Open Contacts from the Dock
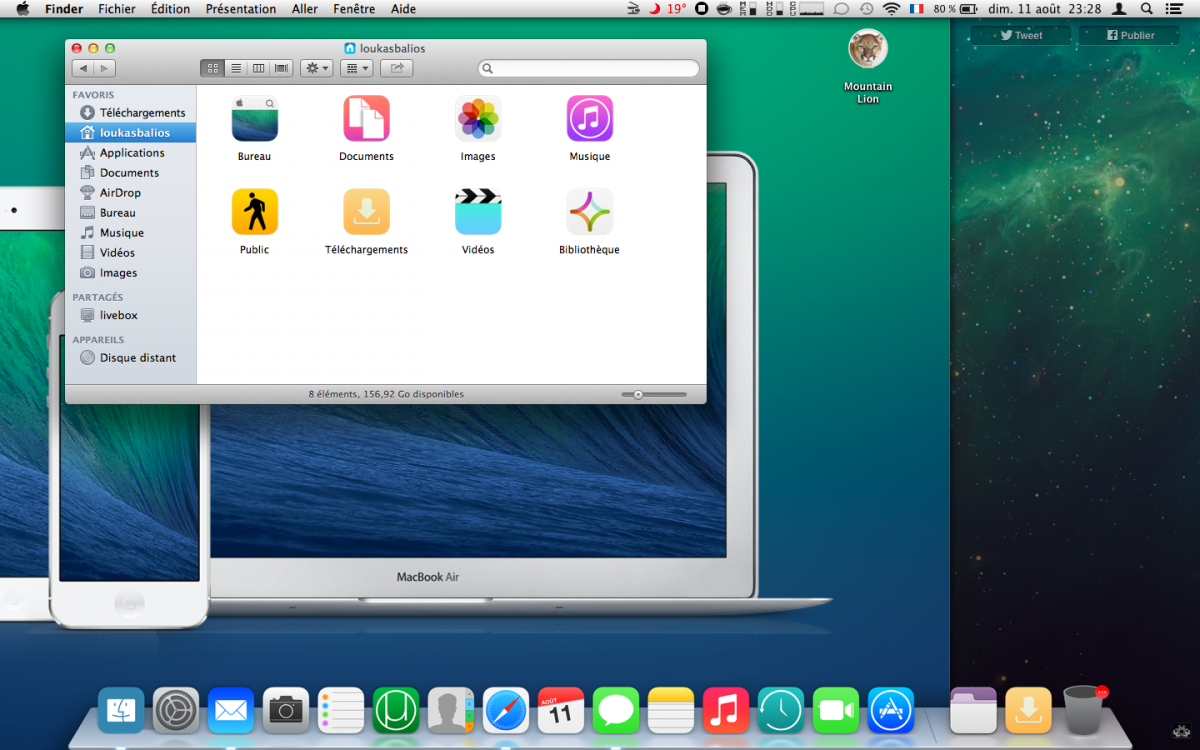1200x750 pixels. click(451, 711)
